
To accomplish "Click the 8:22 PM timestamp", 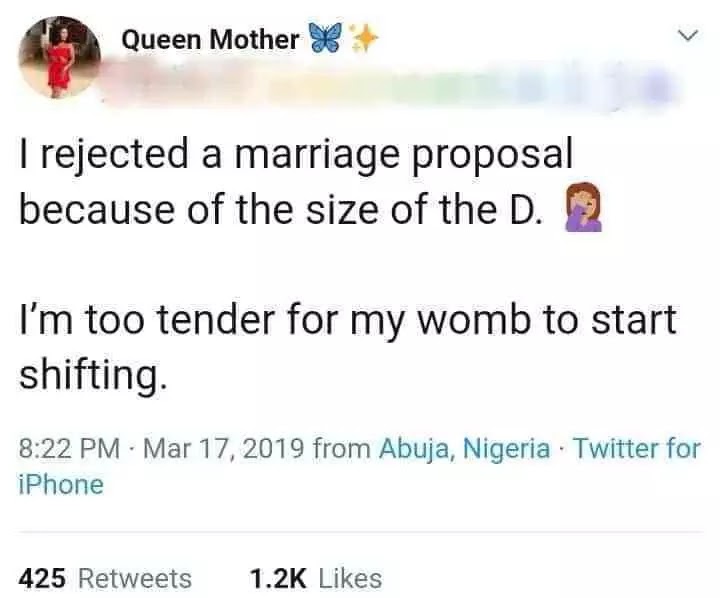I will point(66,448).
